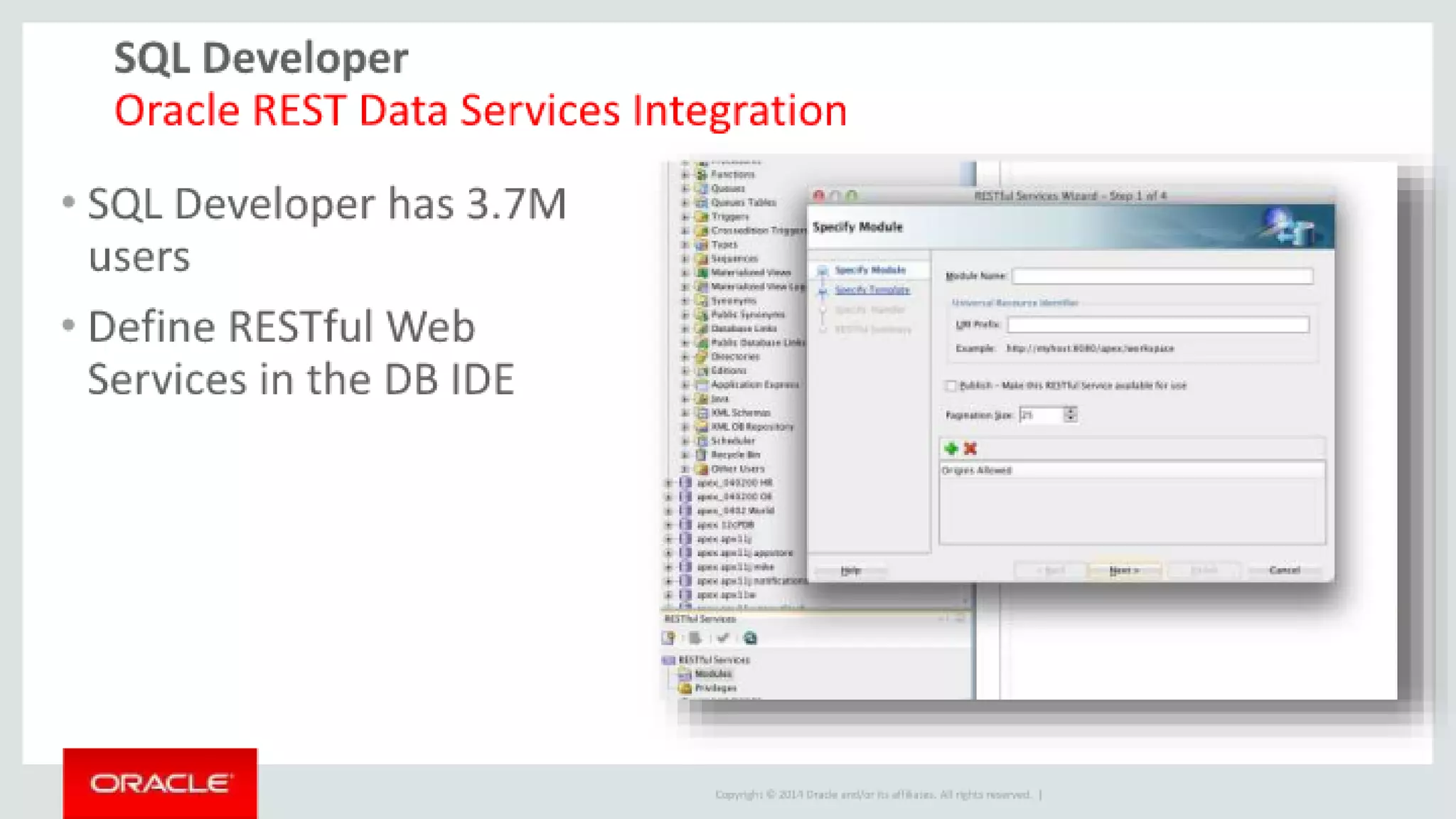
Task: Expand the Functions tree node
Action: tap(685, 174)
